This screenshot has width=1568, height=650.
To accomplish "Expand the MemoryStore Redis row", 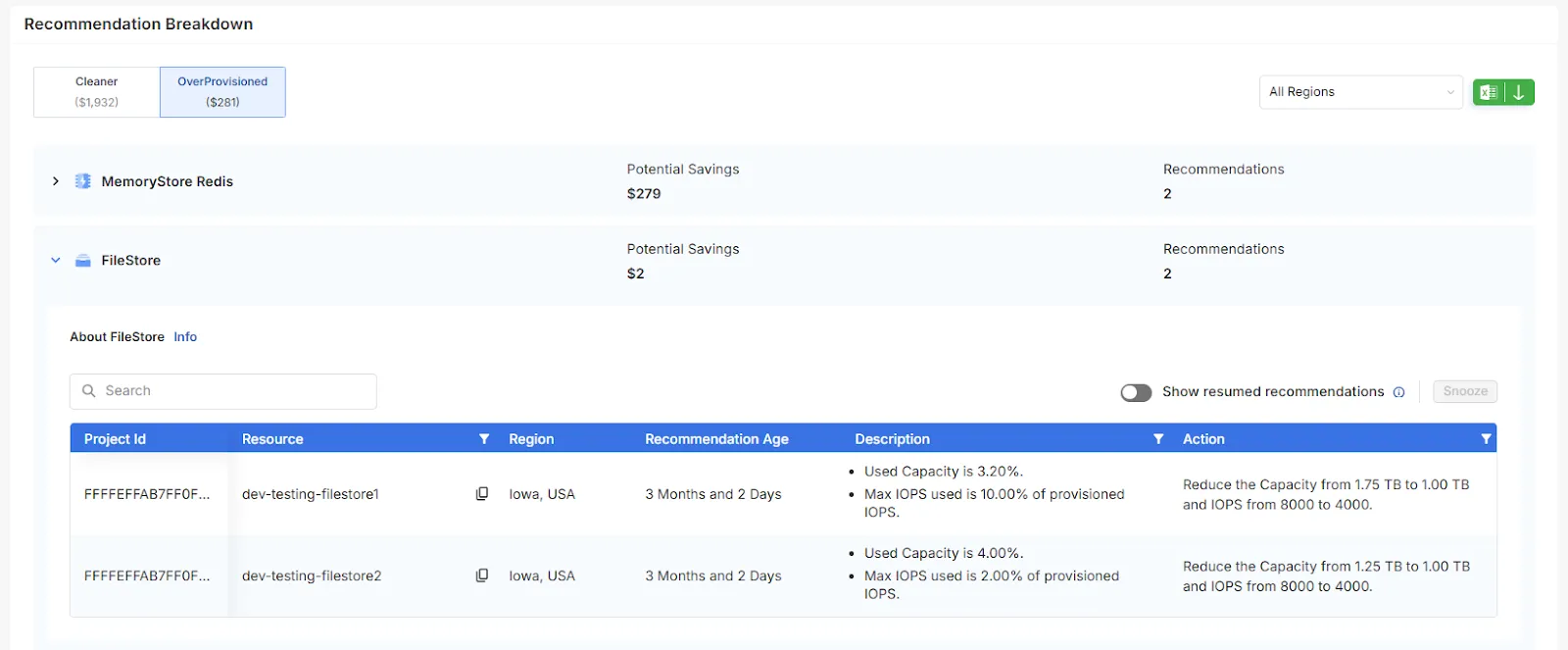I will pos(56,181).
